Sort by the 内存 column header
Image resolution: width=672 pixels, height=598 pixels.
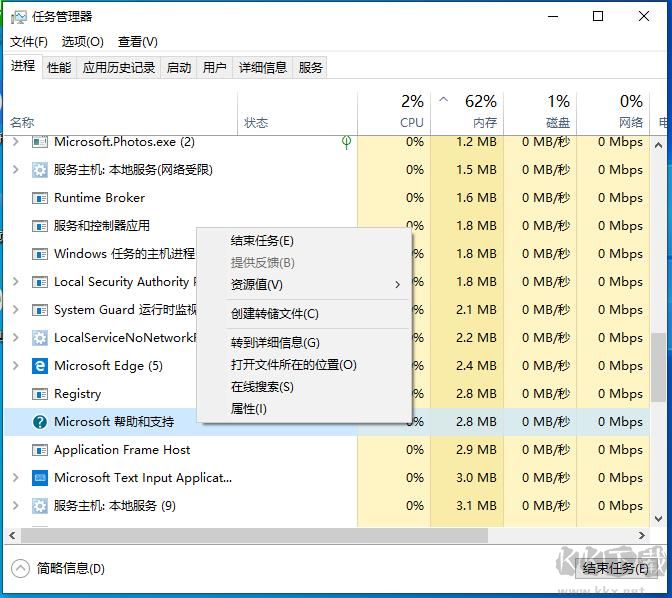pos(467,113)
